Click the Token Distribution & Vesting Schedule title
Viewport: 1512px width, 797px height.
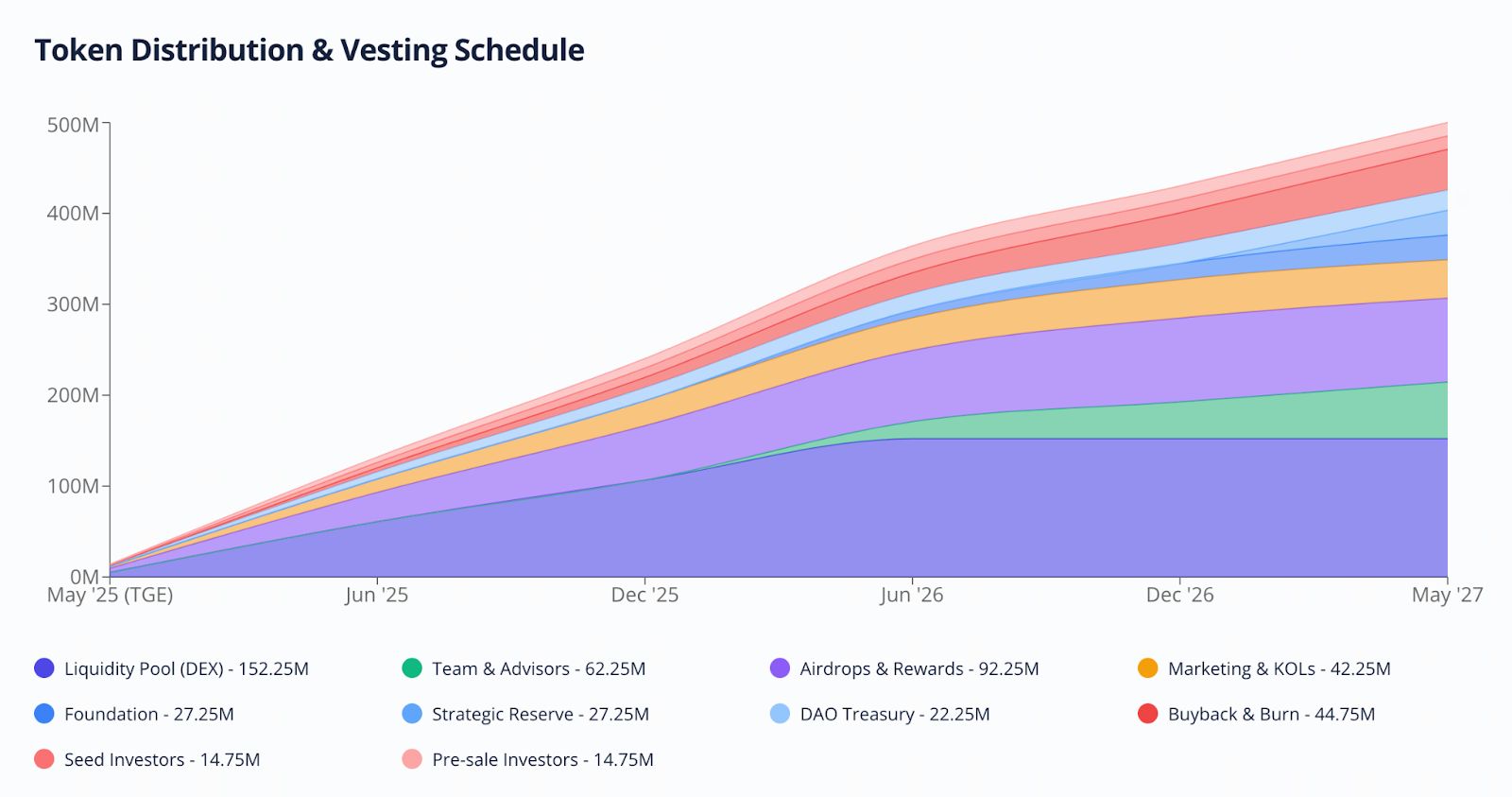pyautogui.click(x=309, y=50)
